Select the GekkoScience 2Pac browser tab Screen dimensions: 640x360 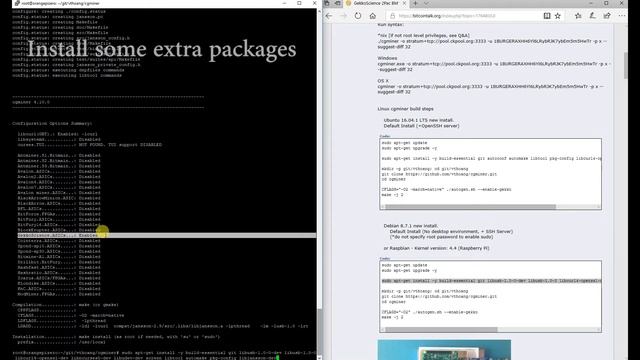[376, 3]
